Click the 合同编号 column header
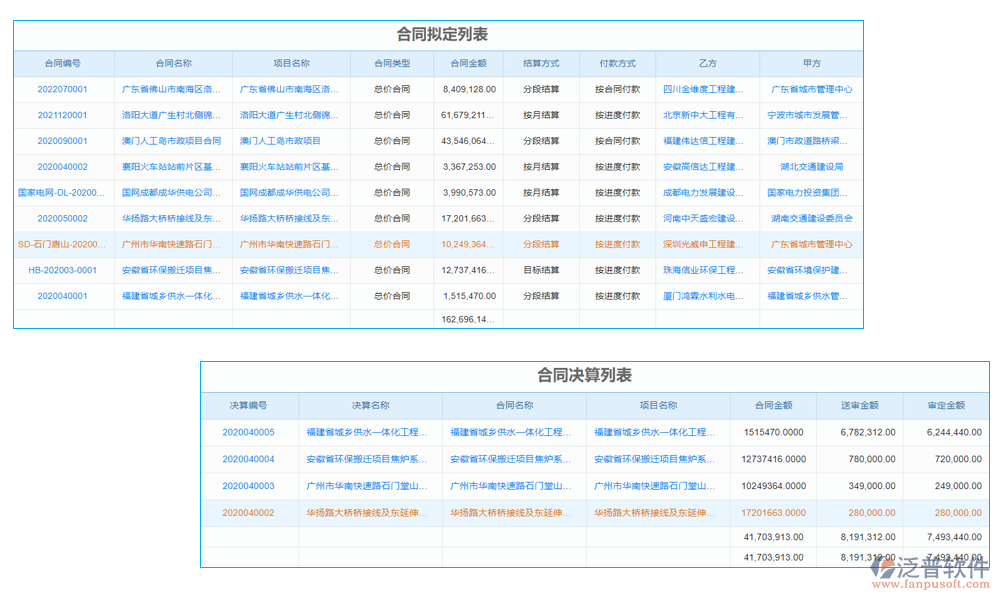This screenshot has width=1000, height=600. point(63,63)
